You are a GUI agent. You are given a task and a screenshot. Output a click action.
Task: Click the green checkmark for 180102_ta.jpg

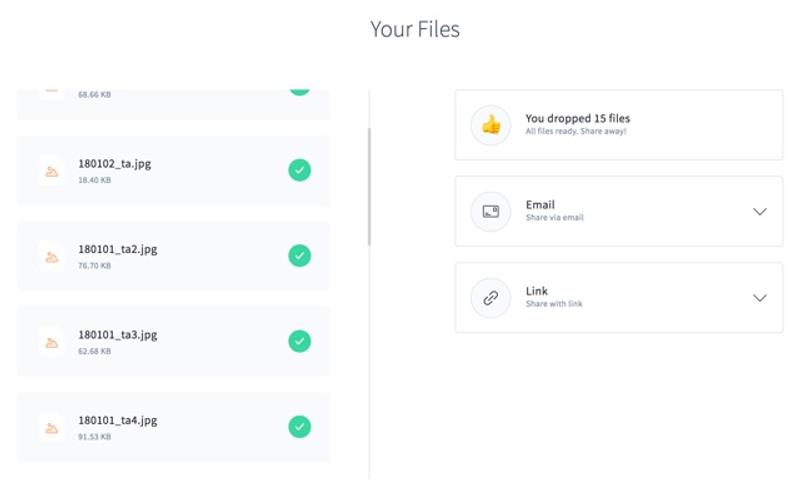(x=299, y=170)
